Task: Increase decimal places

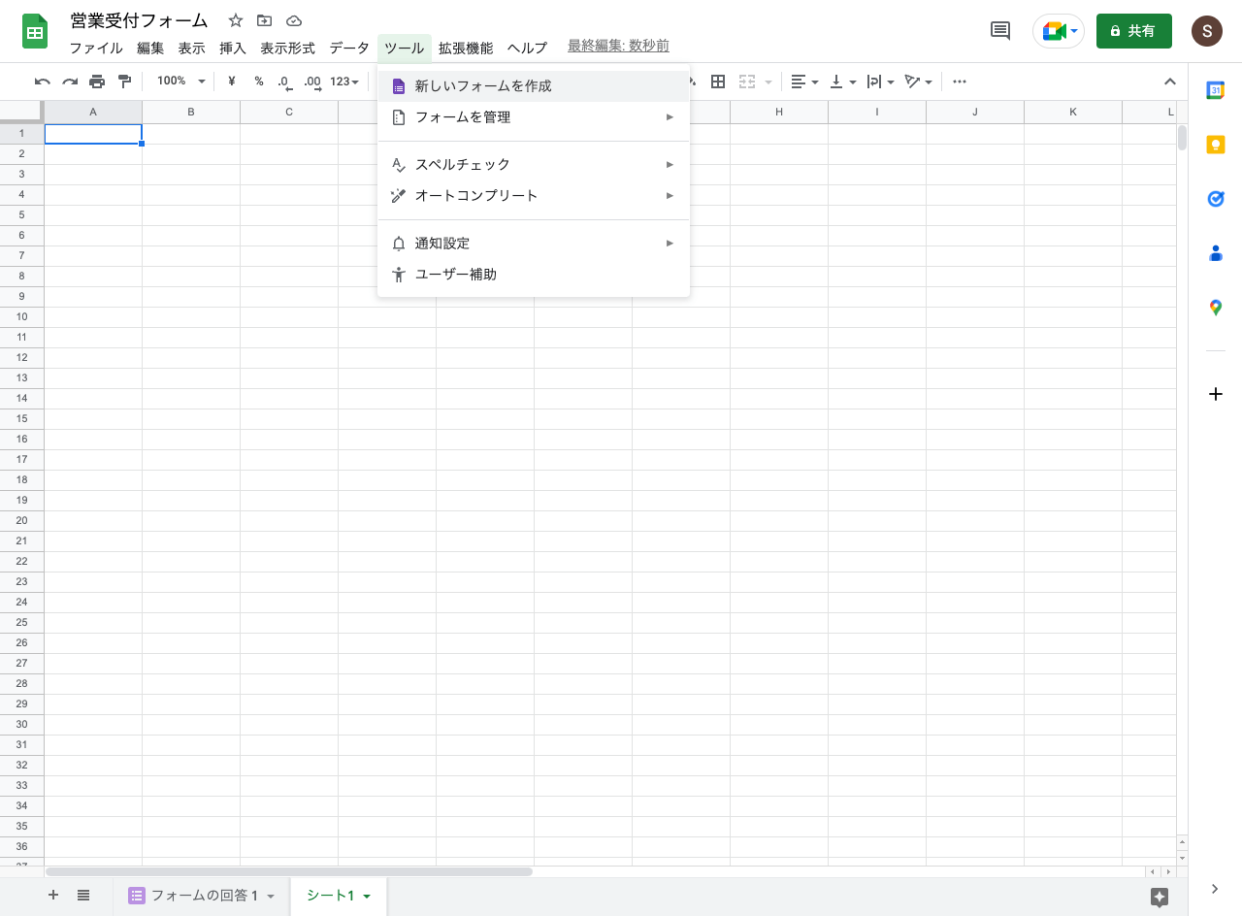Action: [312, 81]
